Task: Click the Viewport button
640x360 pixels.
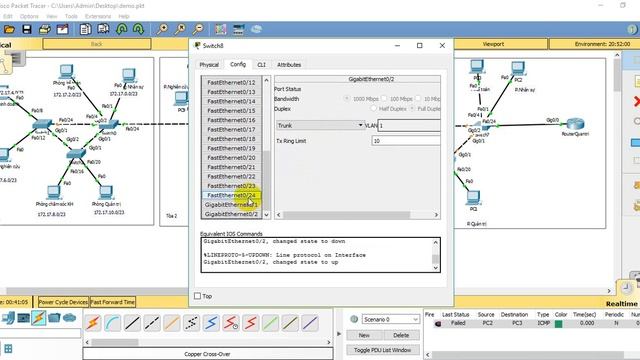Action: click(493, 44)
